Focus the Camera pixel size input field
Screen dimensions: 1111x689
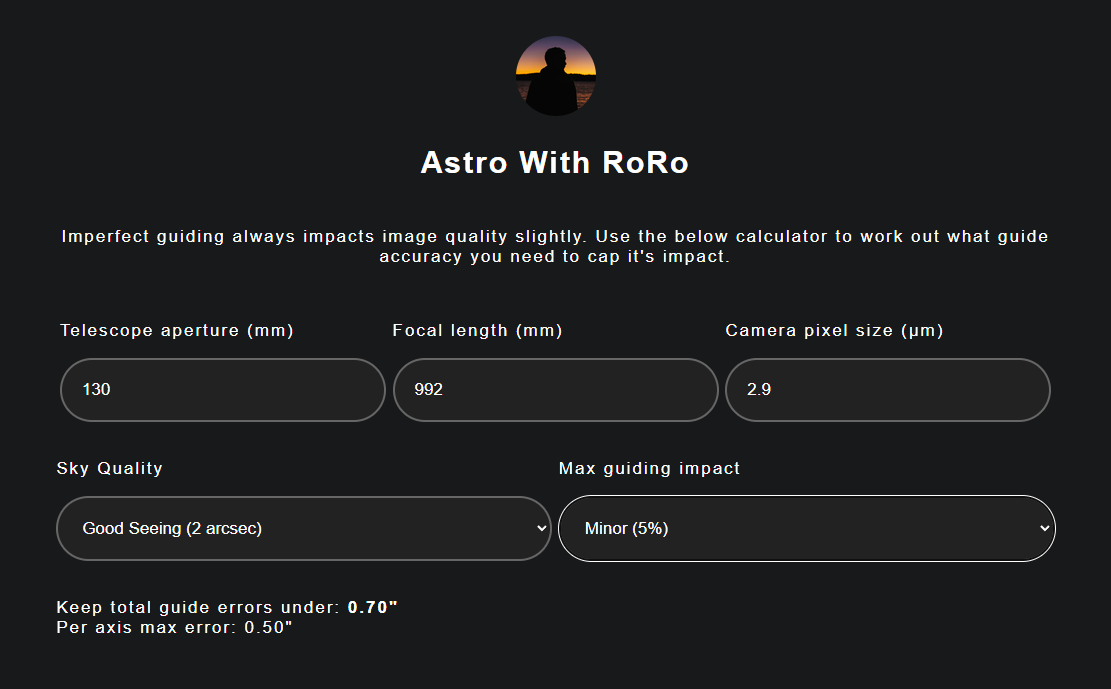888,390
